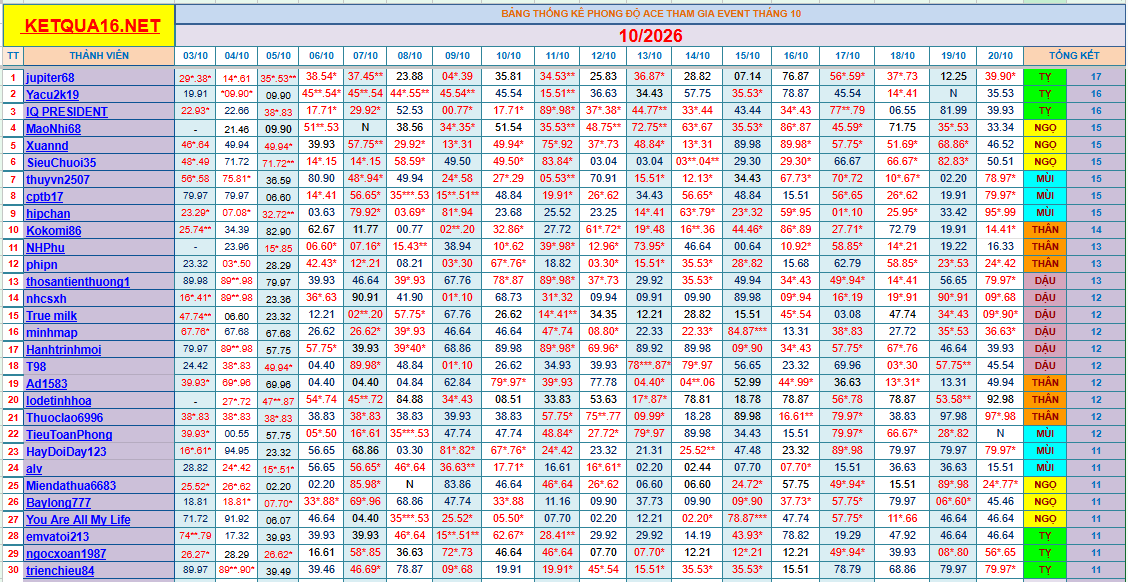This screenshot has width=1128, height=582.
Task: Click MaoNhi68's 13/10 cell 72.75**
Action: [x=651, y=129]
